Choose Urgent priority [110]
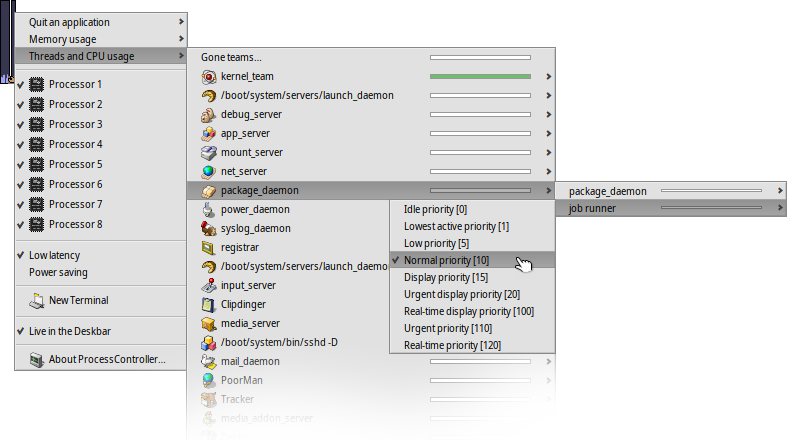The image size is (787, 440). (472, 329)
